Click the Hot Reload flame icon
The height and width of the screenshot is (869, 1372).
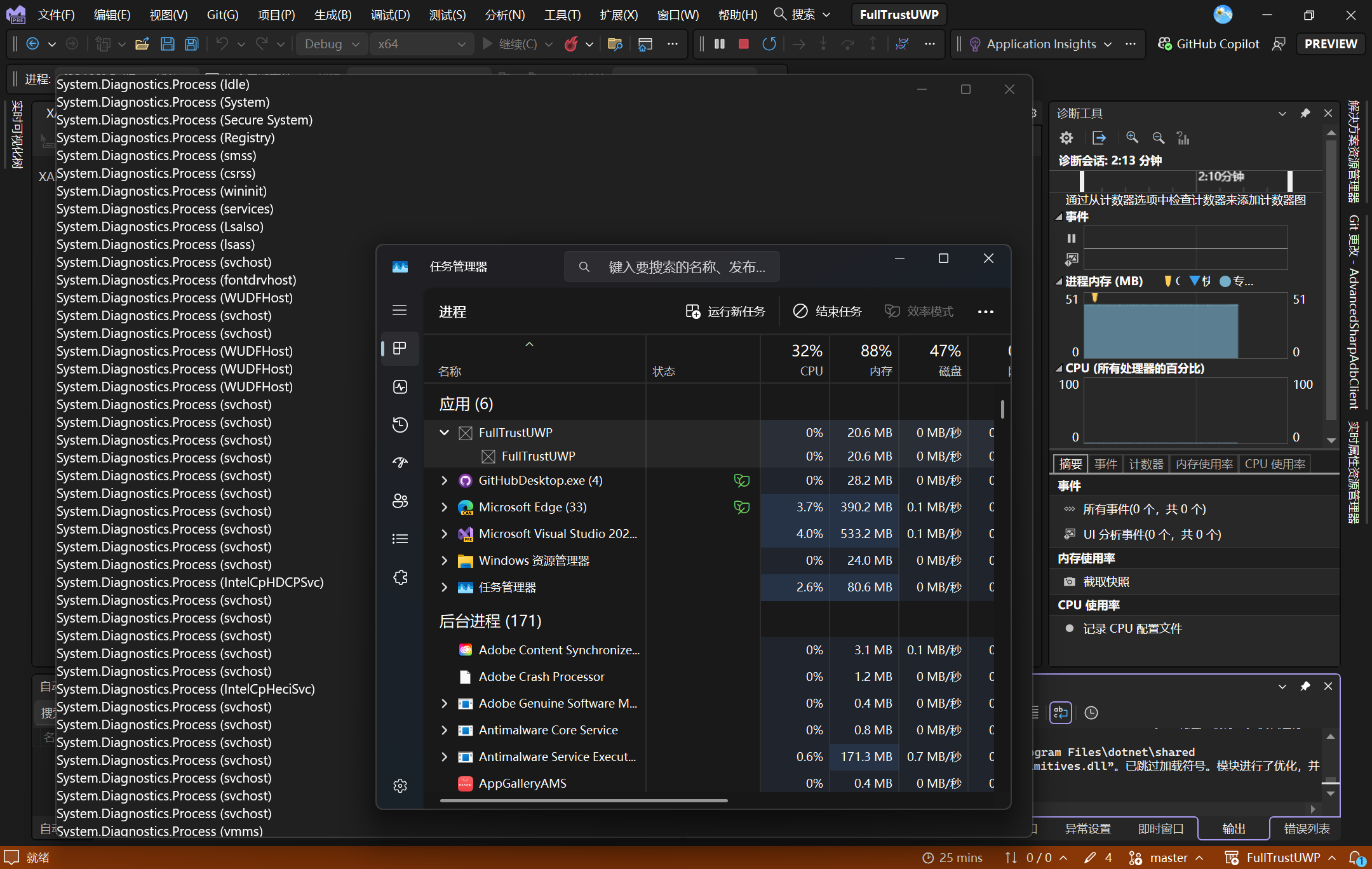[571, 44]
